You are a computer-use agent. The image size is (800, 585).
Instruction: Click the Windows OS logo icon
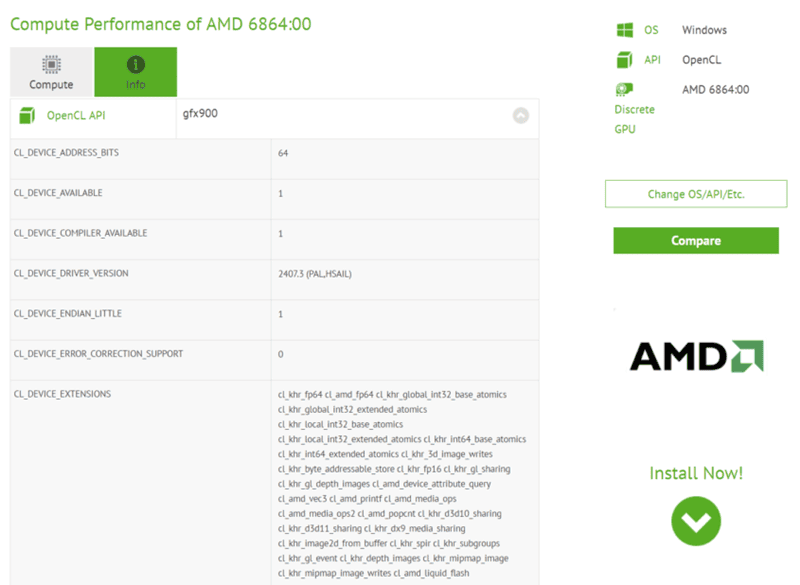pyautogui.click(x=625, y=30)
